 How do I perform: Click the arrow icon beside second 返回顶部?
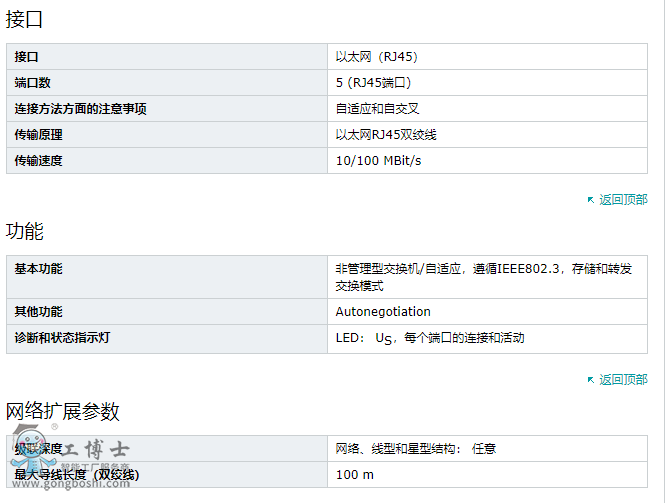(591, 380)
